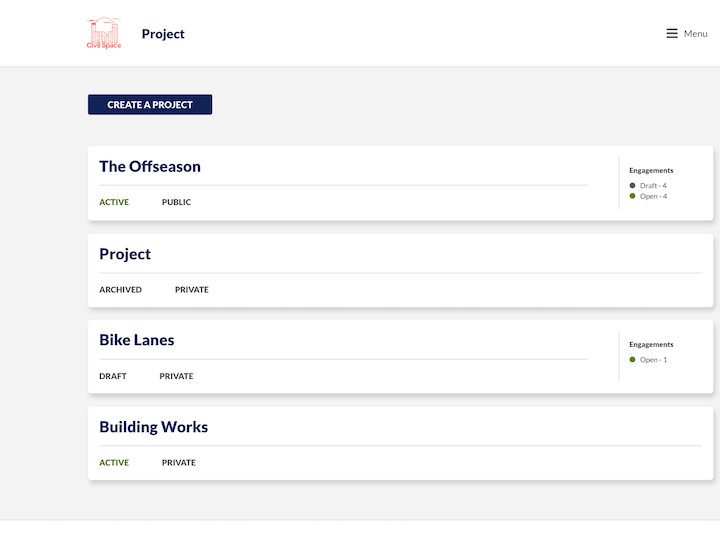Click the green Open dot in Bike Lanes
The height and width of the screenshot is (540, 720).
pos(632,360)
